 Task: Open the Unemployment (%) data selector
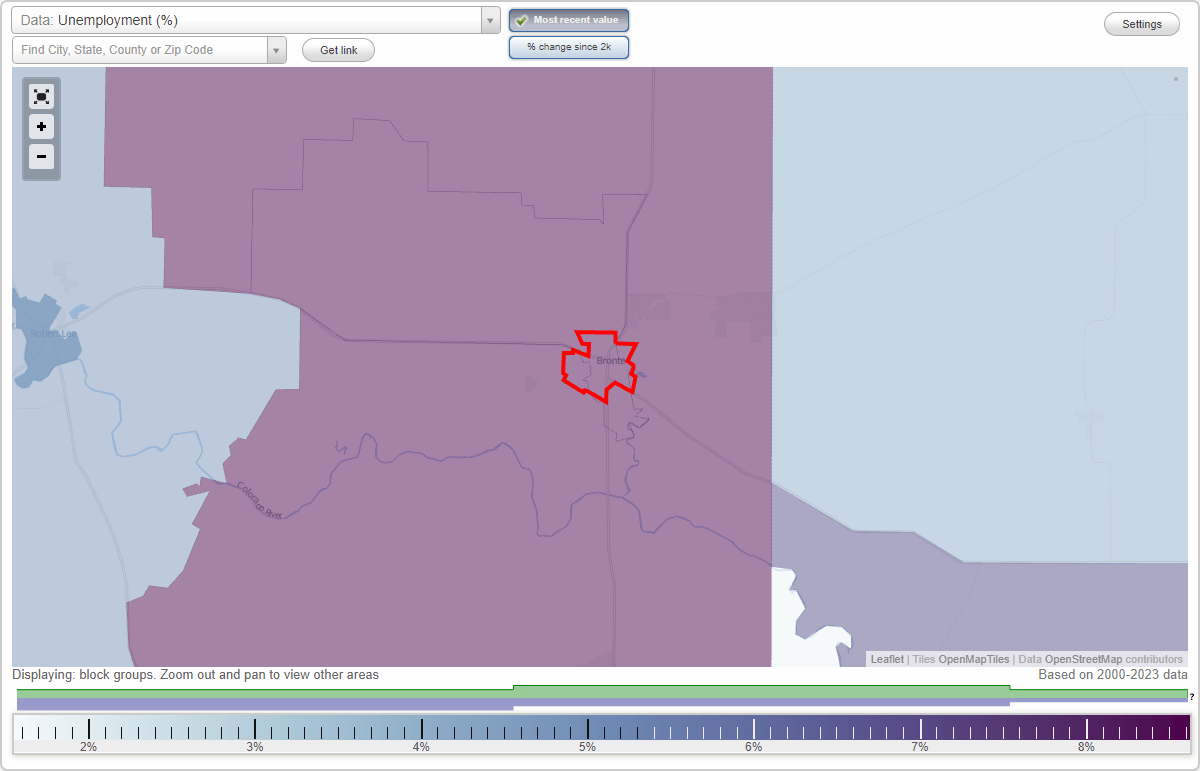[x=250, y=19]
